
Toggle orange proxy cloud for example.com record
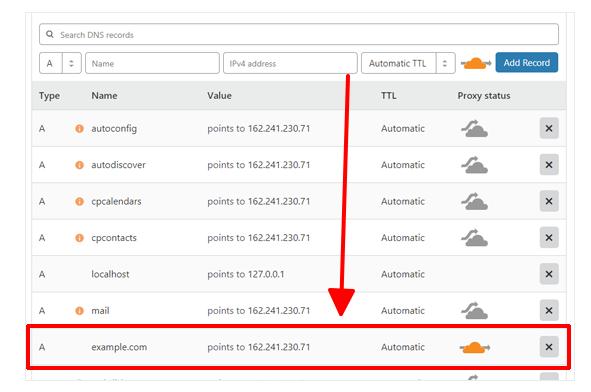pos(475,347)
